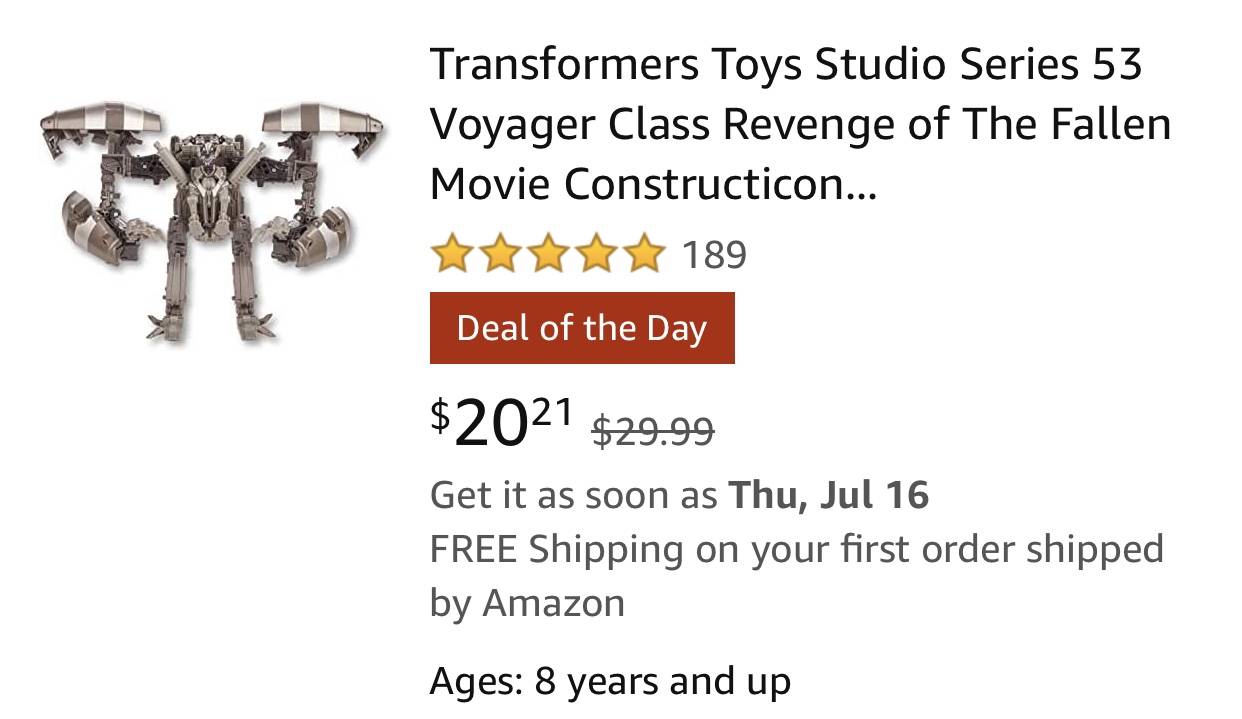Click the crossed-out $29.99 list price
Image resolution: width=1242 pixels, height=719 pixels.
(x=653, y=432)
